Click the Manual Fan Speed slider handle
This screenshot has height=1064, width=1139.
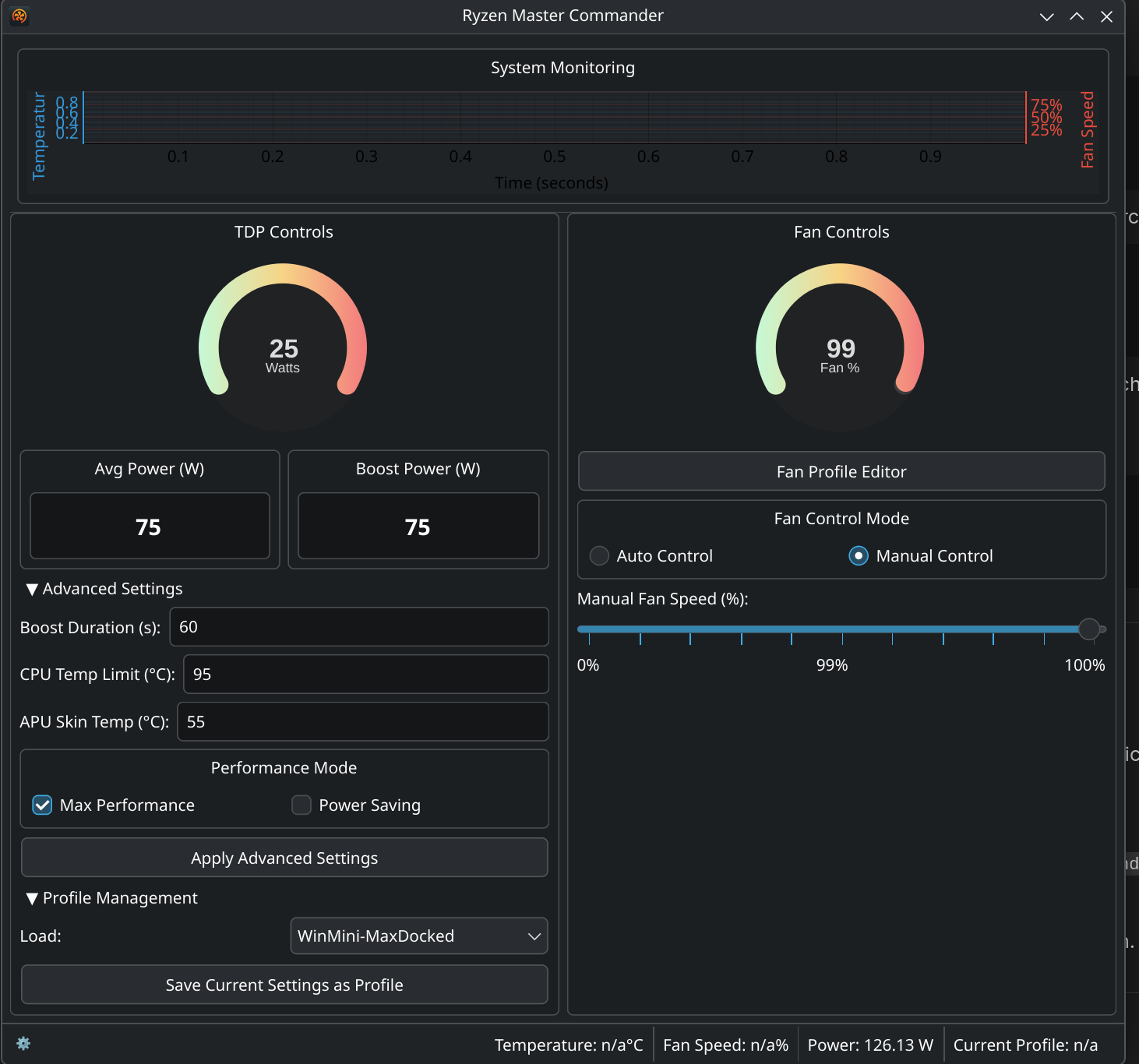[x=1089, y=629]
